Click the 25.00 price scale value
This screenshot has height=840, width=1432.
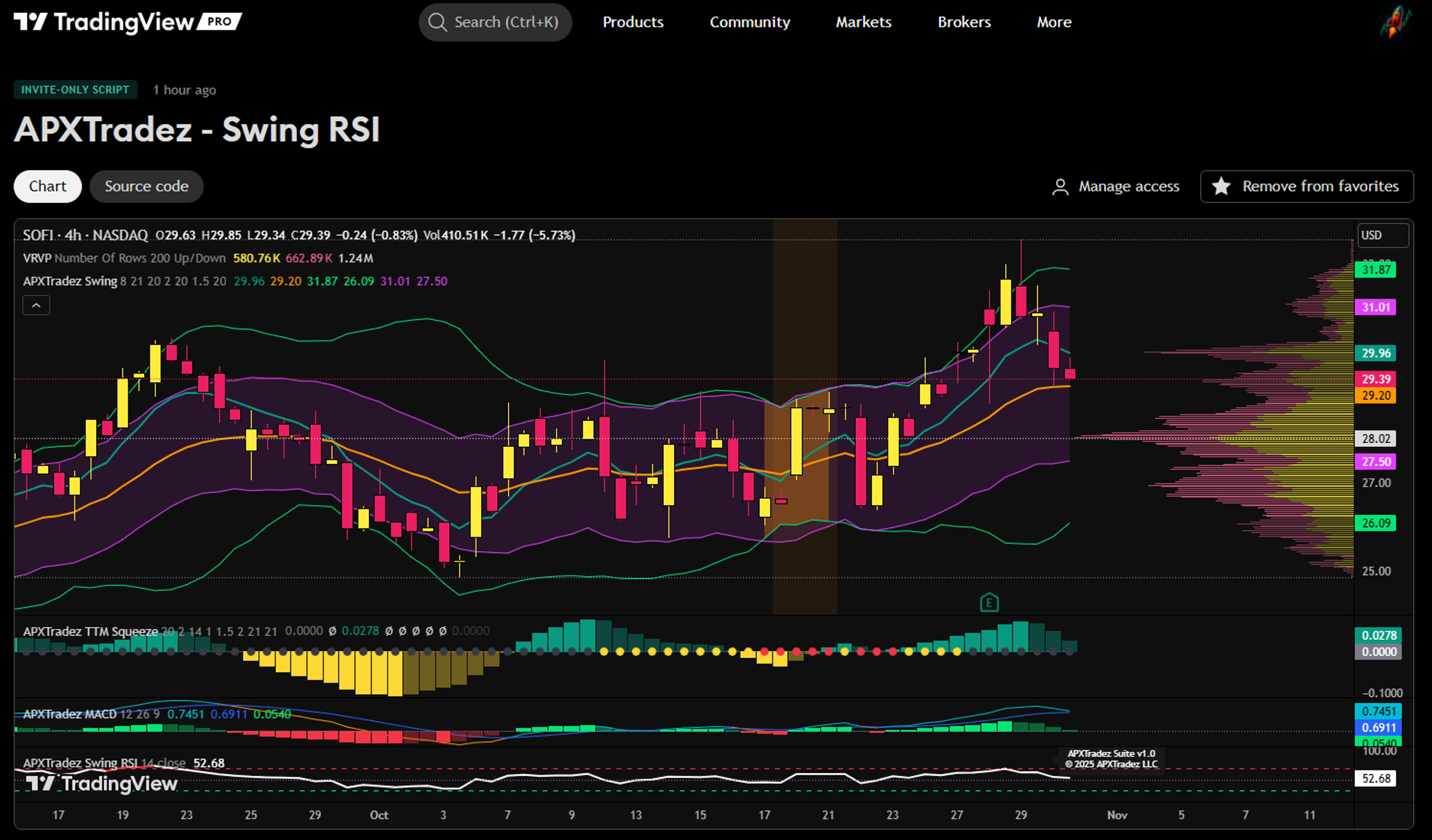pos(1377,571)
